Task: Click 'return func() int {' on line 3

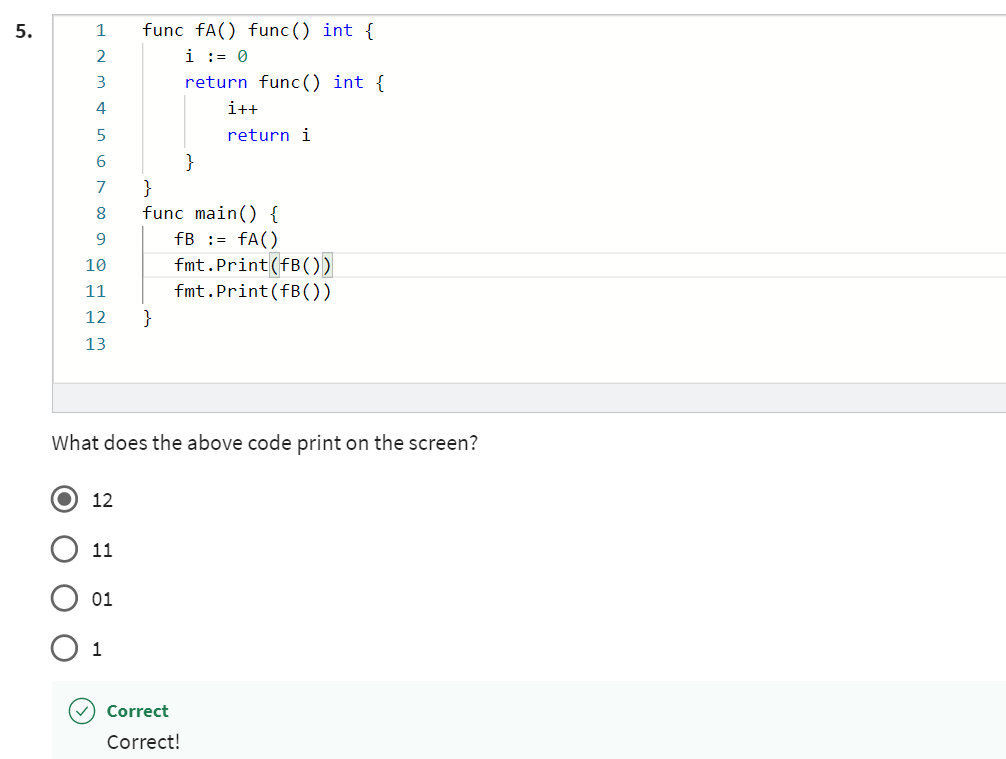Action: (x=284, y=82)
